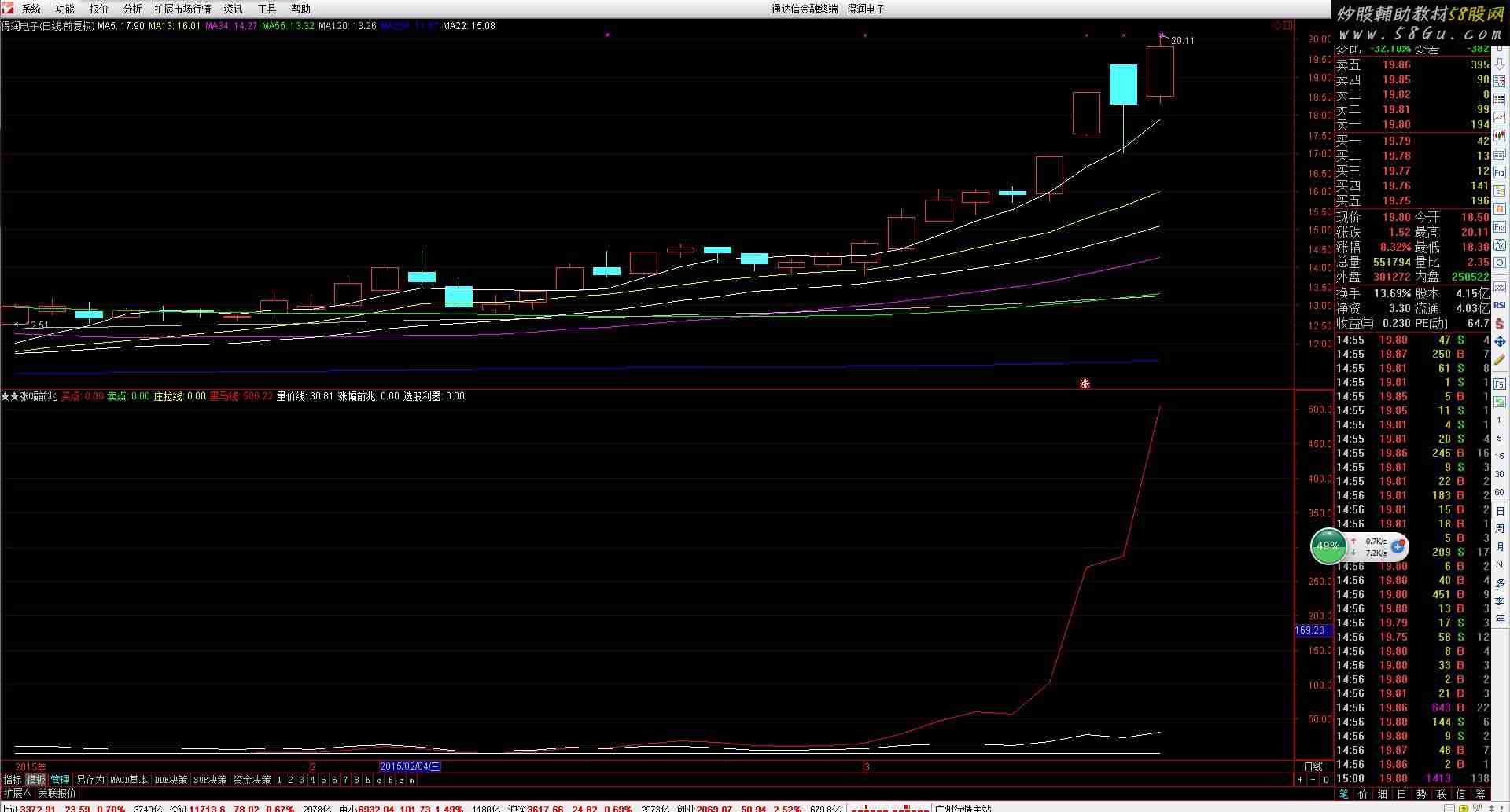
Task: Click the down arrow icon in right sidebar
Action: (1500, 65)
